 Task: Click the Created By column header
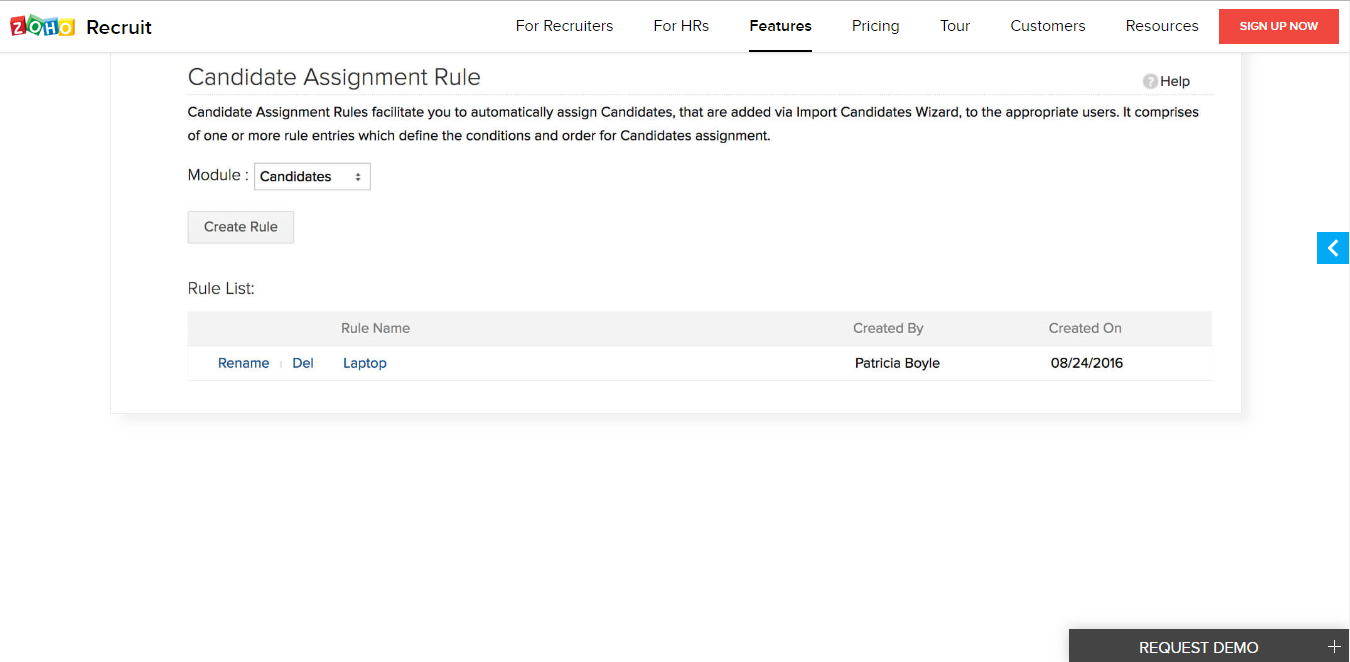click(888, 328)
